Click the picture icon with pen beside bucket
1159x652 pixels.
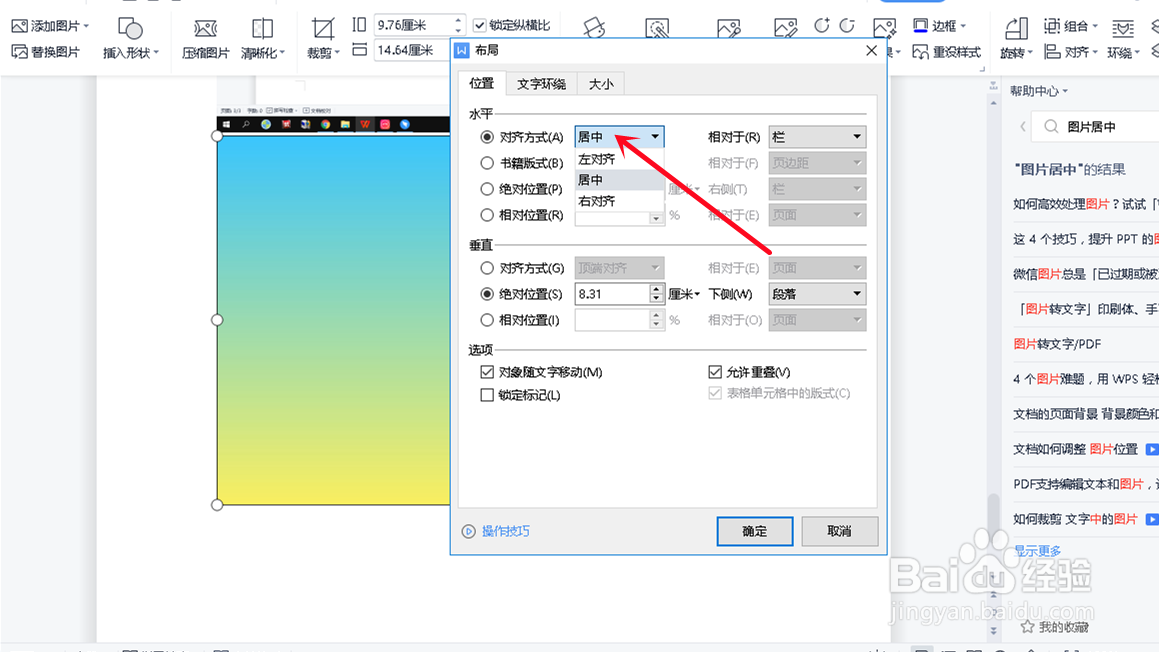(657, 28)
